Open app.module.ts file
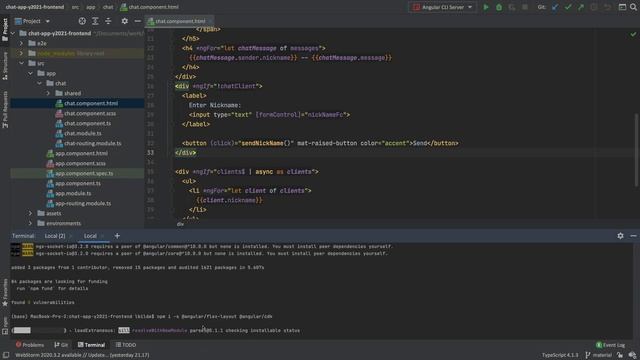Viewport: 640px width, 360px height. (73, 193)
